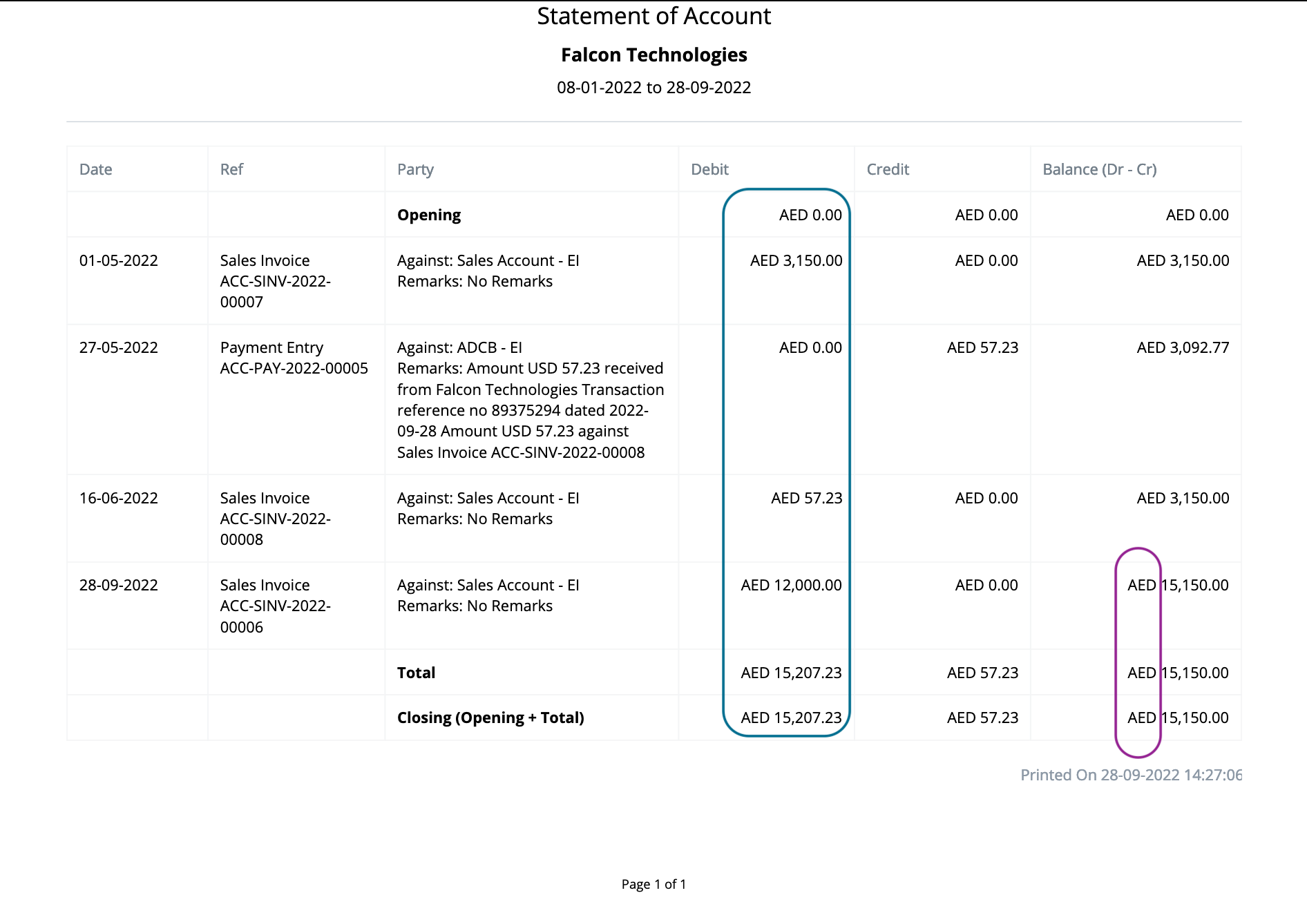Click the "Printed On 28-09-2022" timestamp
Viewport: 1307px width, 924px height.
[1131, 775]
